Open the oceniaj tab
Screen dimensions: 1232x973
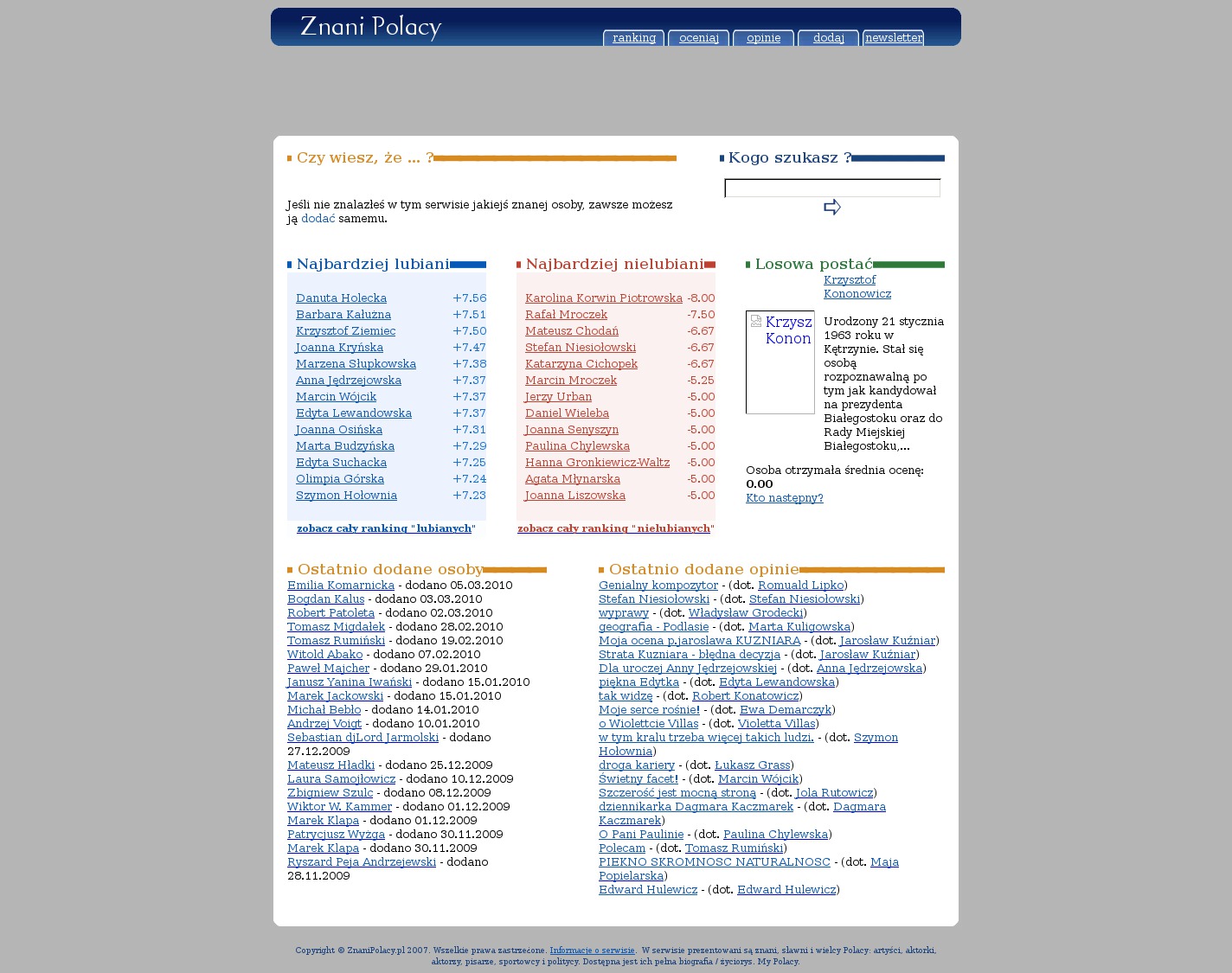point(698,38)
